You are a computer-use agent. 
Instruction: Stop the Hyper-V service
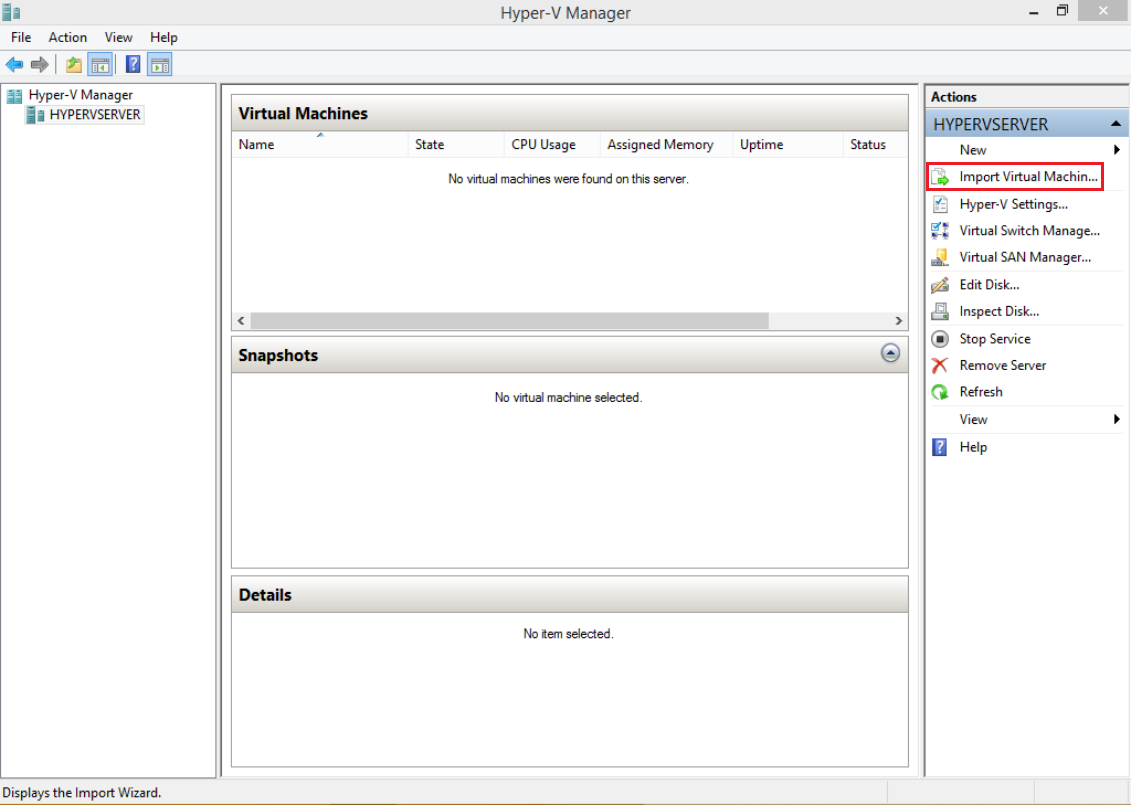click(x=993, y=338)
